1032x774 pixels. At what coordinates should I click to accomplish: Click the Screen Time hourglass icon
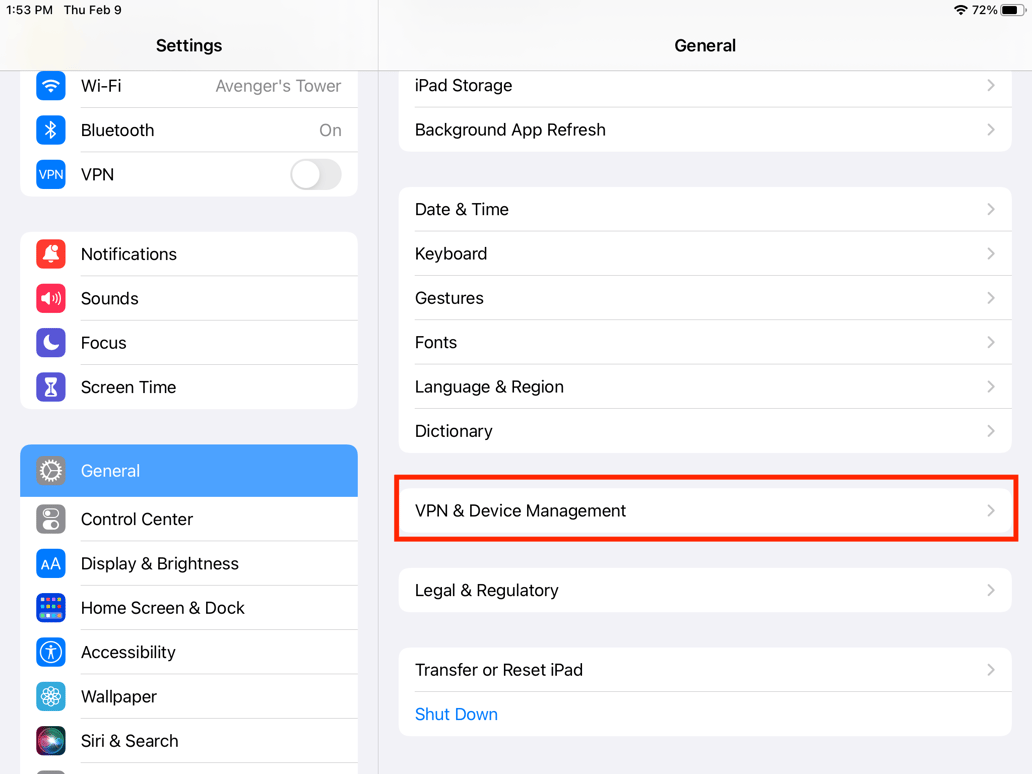(51, 387)
